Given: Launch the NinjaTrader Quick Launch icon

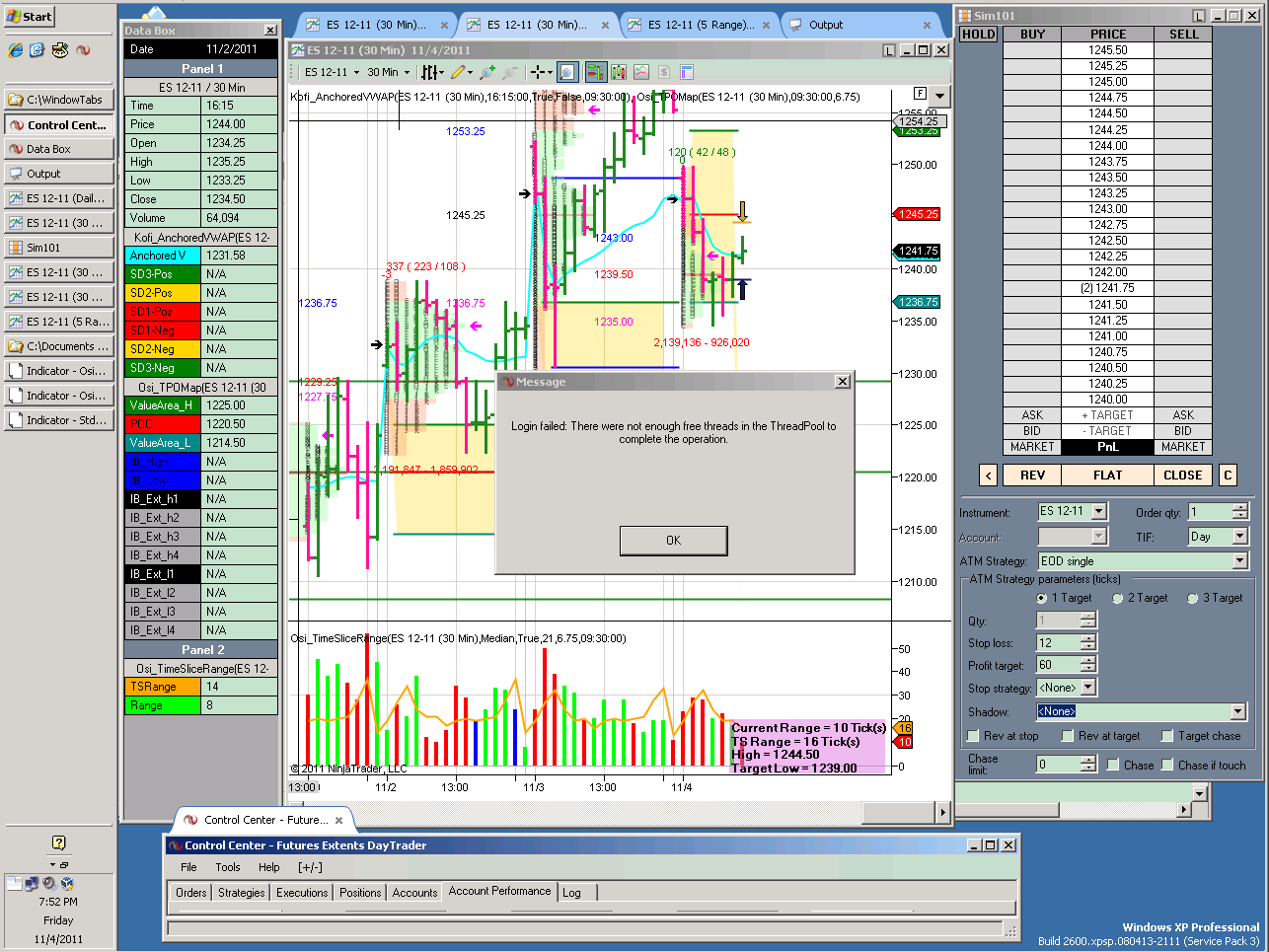Looking at the screenshot, I should point(83,49).
